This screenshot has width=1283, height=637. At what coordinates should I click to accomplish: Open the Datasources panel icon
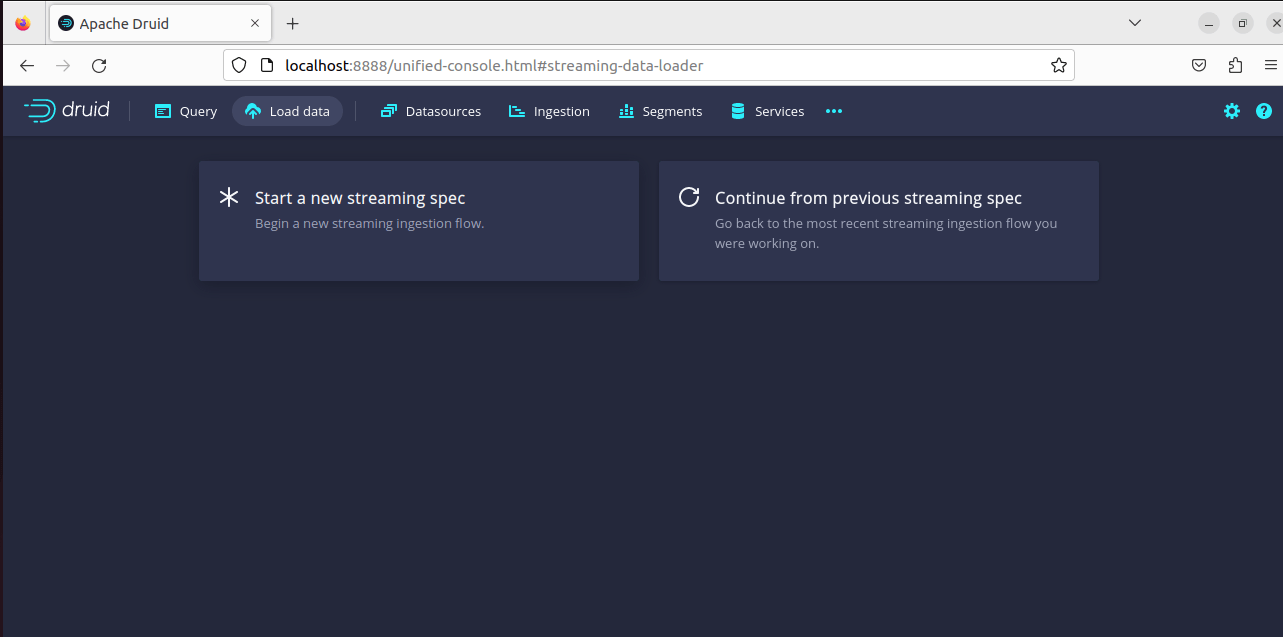388,110
